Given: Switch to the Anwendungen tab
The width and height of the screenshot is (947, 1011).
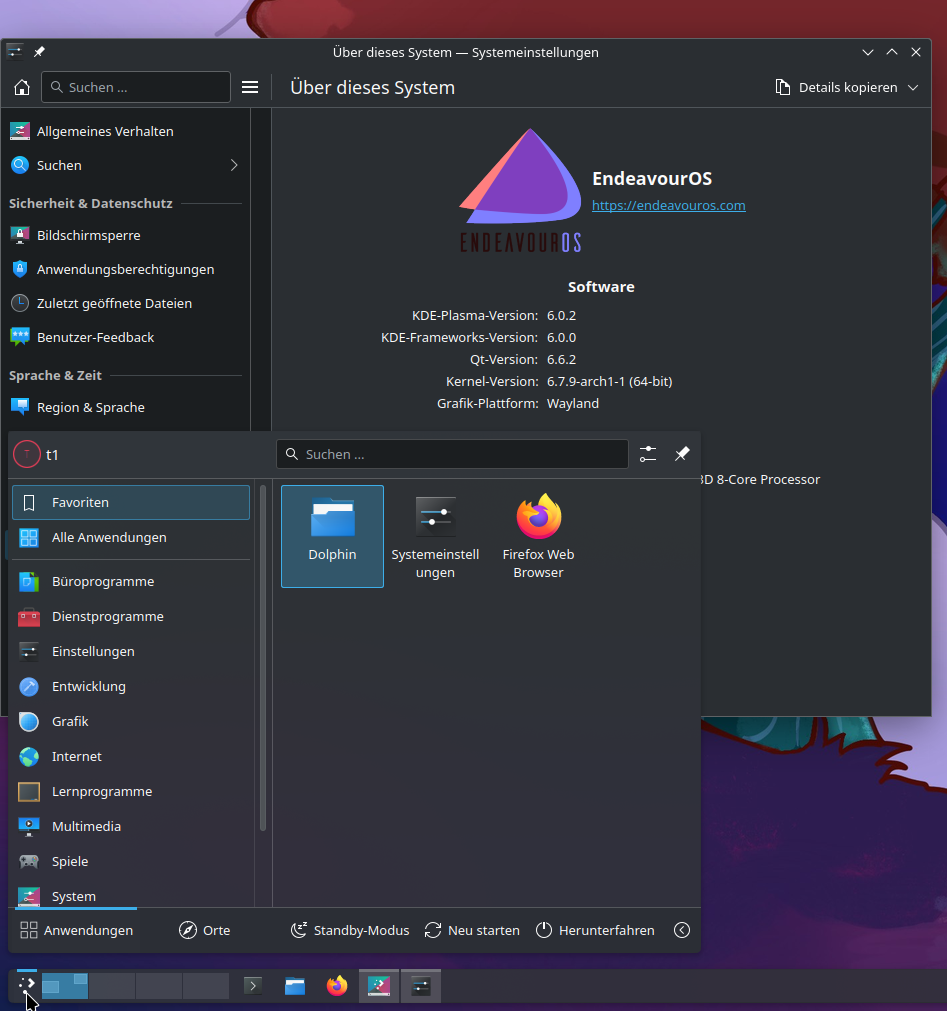Looking at the screenshot, I should 75,930.
